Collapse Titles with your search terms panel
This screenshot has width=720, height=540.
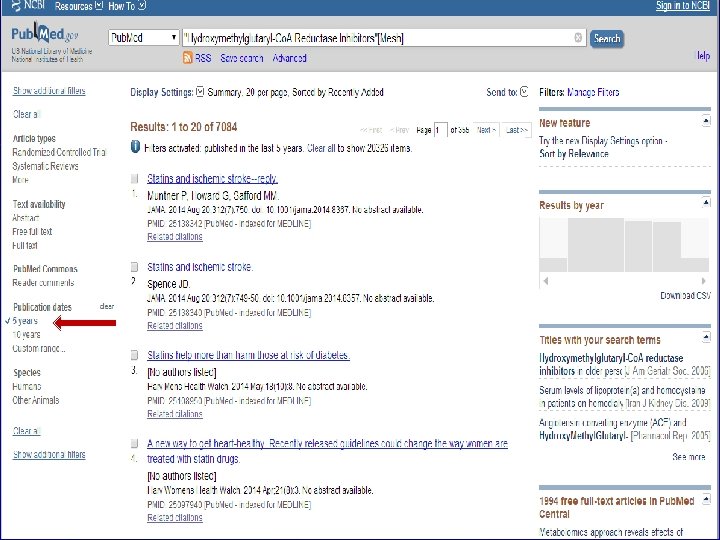(706, 338)
